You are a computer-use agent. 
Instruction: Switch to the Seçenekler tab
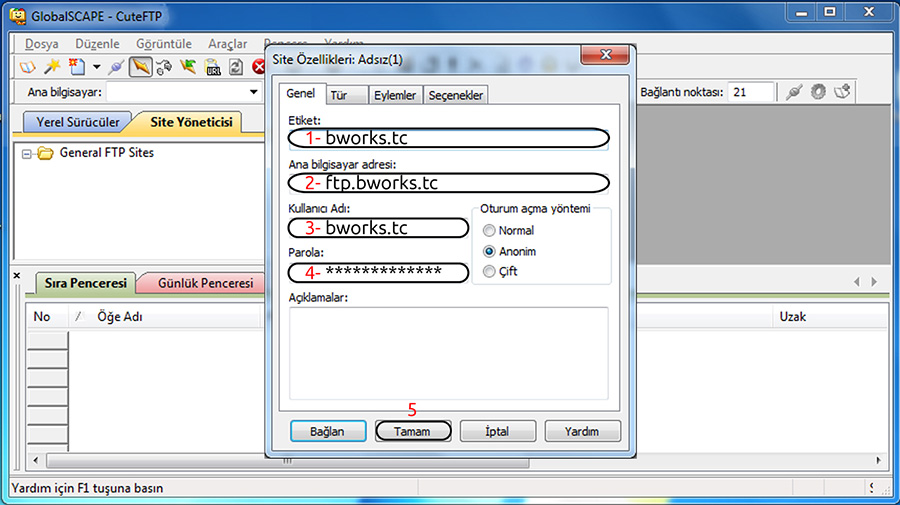click(x=456, y=95)
